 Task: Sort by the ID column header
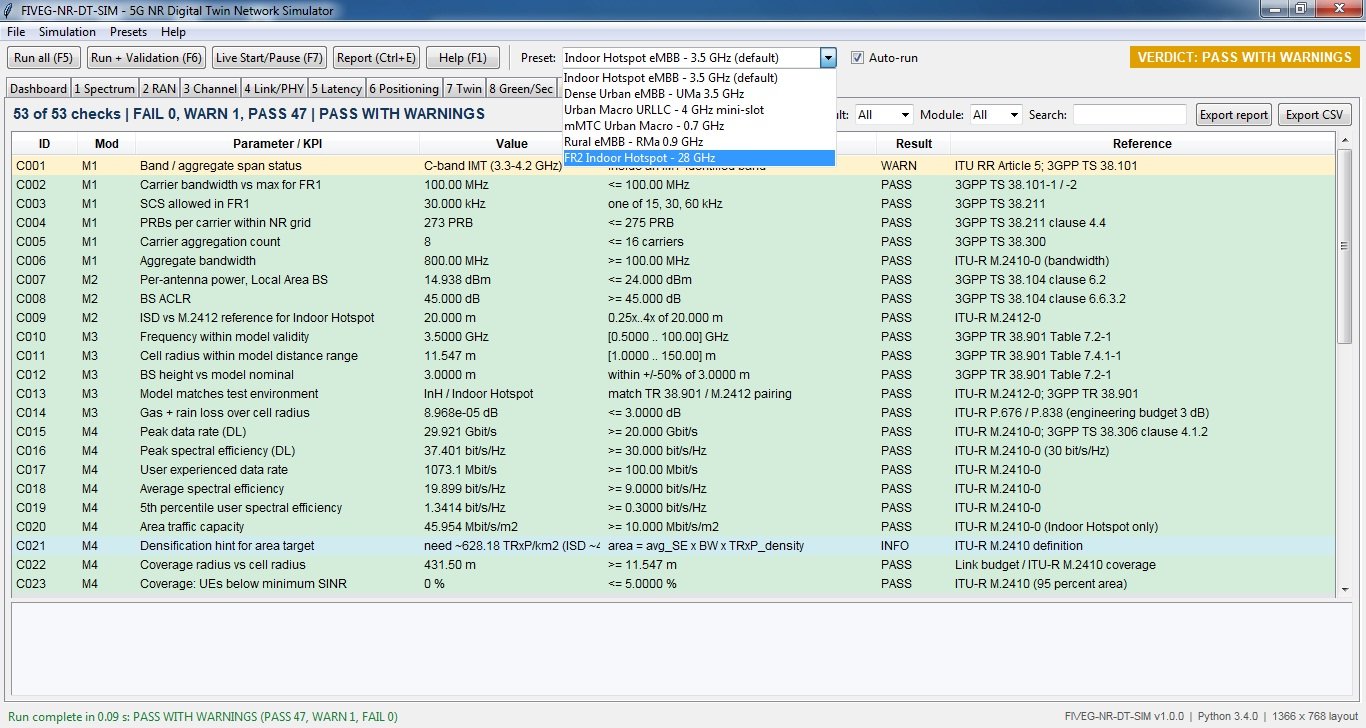pos(44,144)
